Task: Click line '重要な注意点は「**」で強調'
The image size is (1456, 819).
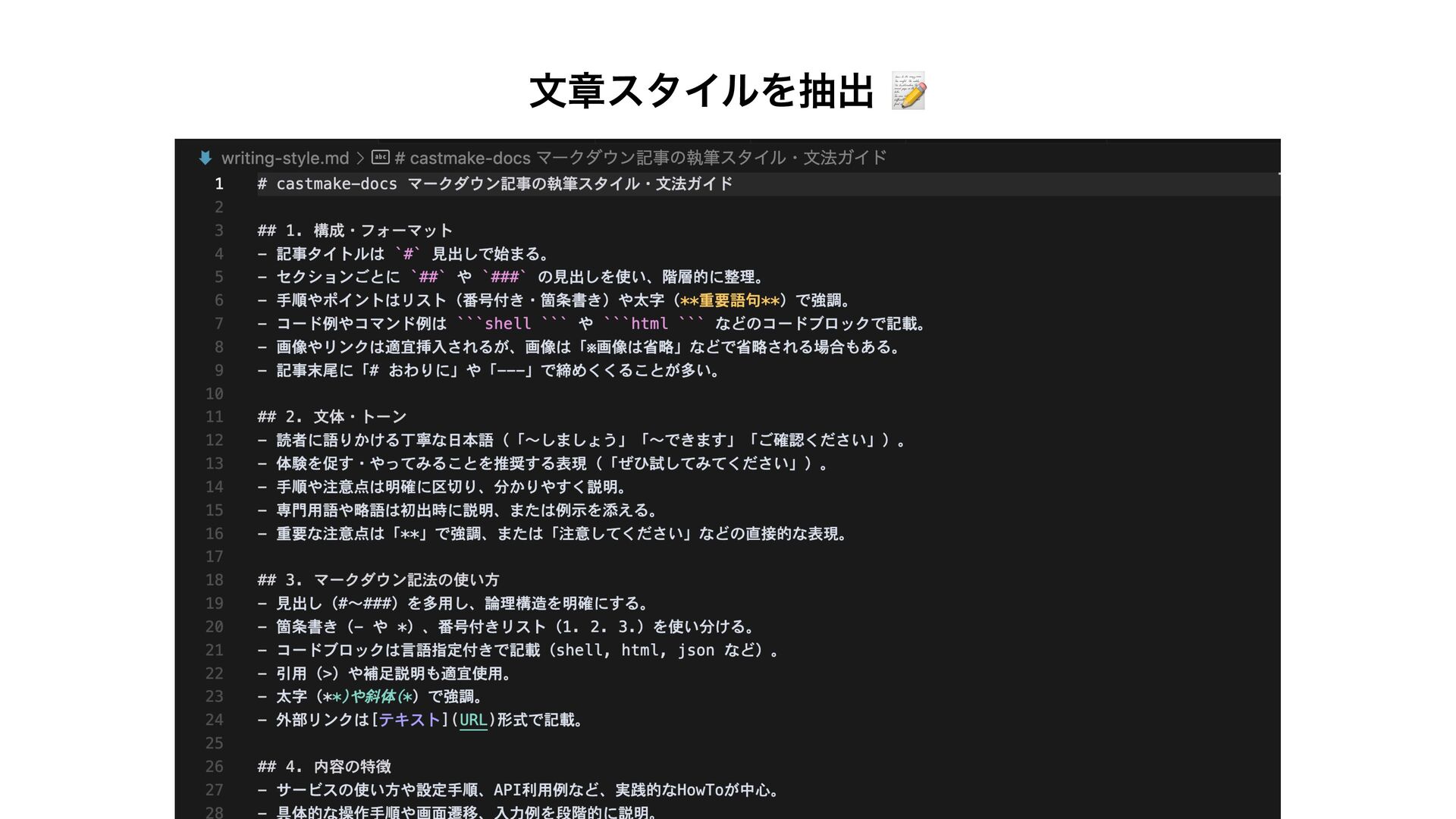Action: [553, 534]
